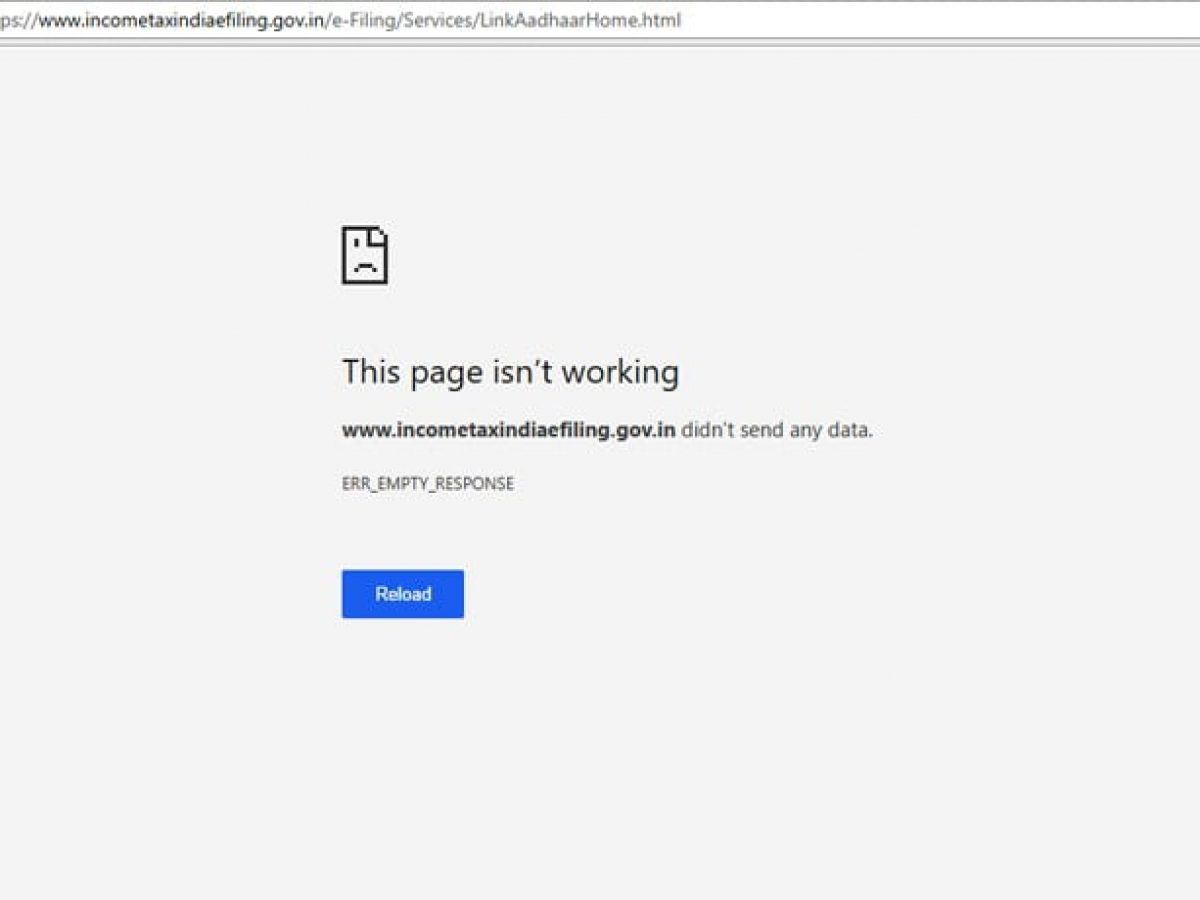Click the word "working" in the heading
This screenshot has height=900, width=1200.
tap(620, 373)
